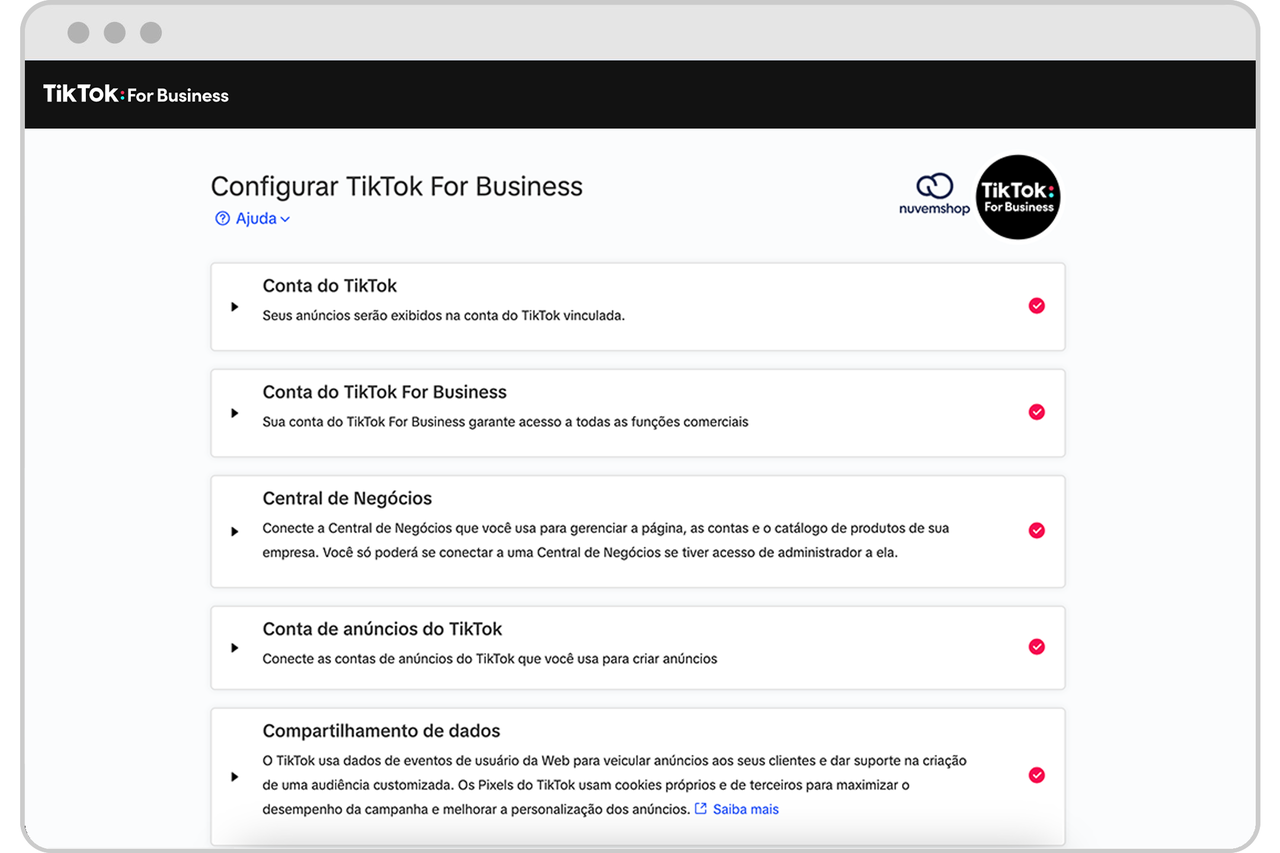Click text 'Conecte as contas de anúncios do TikTok'
Viewport: 1280px width, 853px height.
(388, 659)
